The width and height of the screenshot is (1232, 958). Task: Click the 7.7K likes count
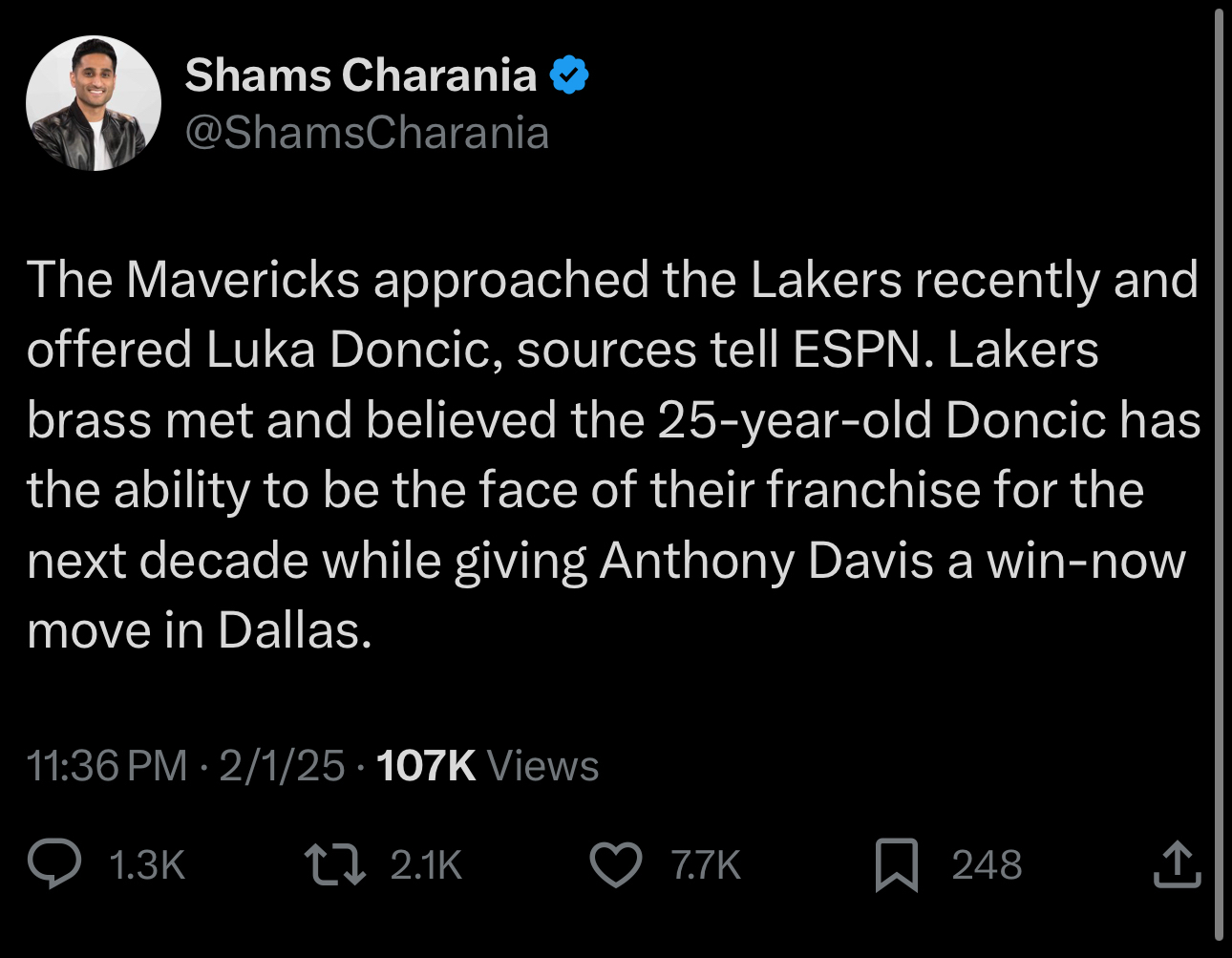[x=706, y=865]
